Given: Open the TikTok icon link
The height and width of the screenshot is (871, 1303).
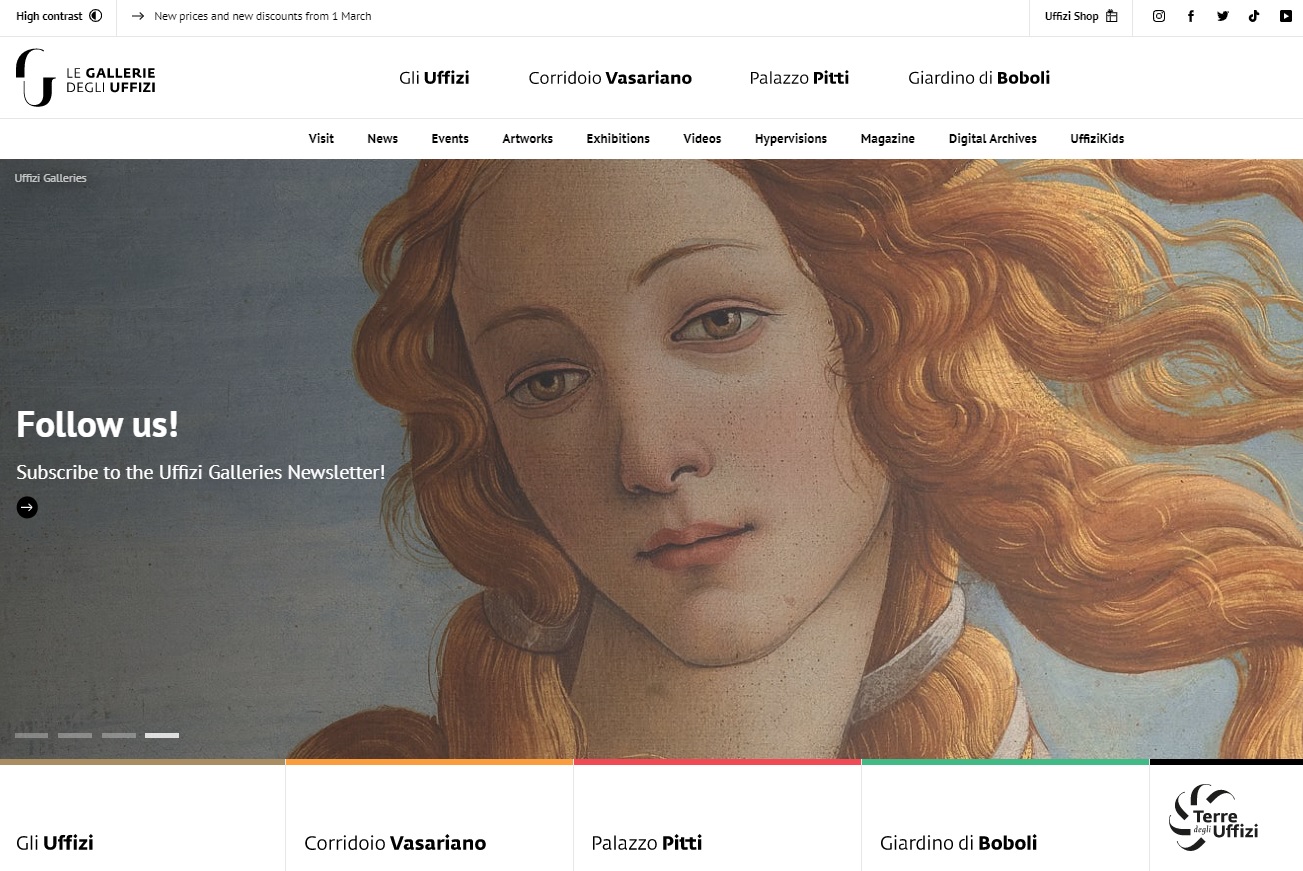Looking at the screenshot, I should [1254, 16].
